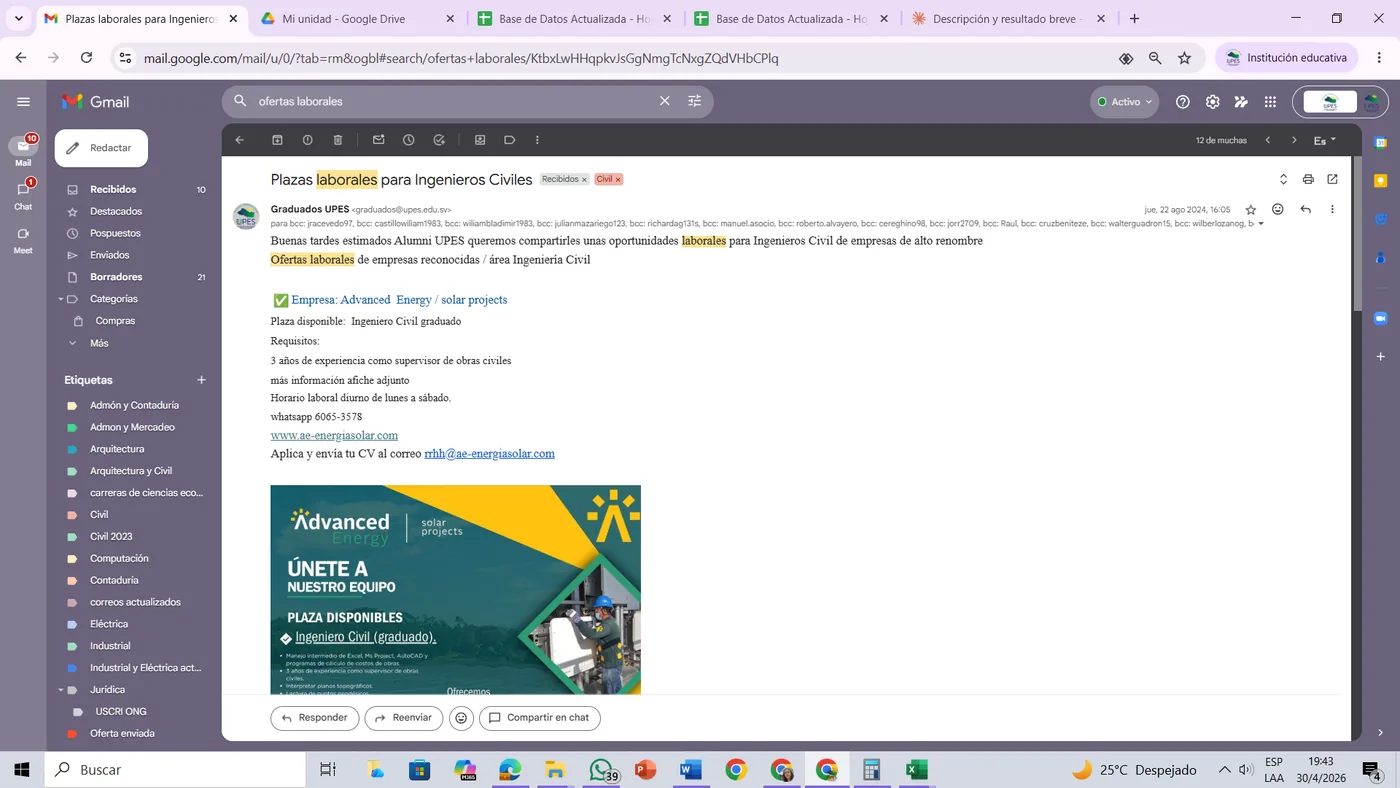Create a new label with plus icon
1400x788 pixels.
201,380
